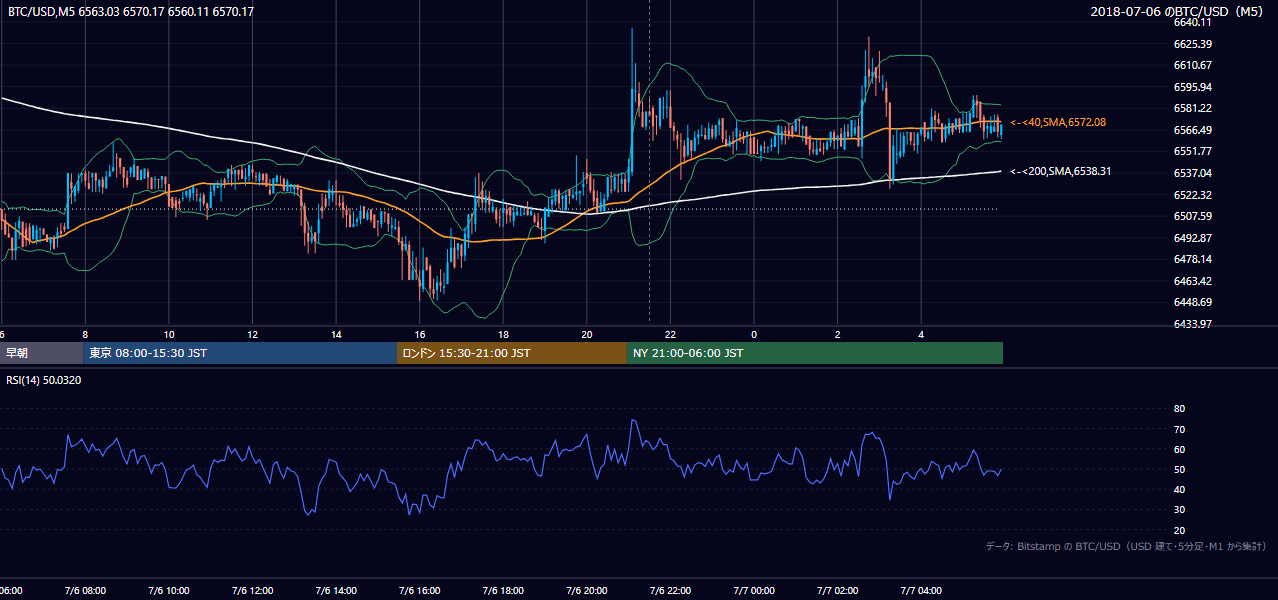Click the BTC/USD,M5 OHLC header text
The height and width of the screenshot is (600, 1278).
tap(131, 12)
